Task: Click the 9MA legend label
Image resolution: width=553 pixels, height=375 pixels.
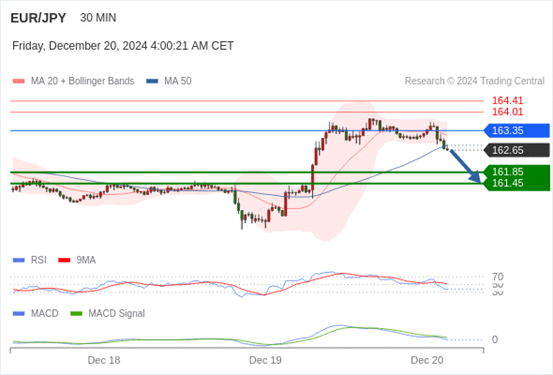Action: pos(86,260)
